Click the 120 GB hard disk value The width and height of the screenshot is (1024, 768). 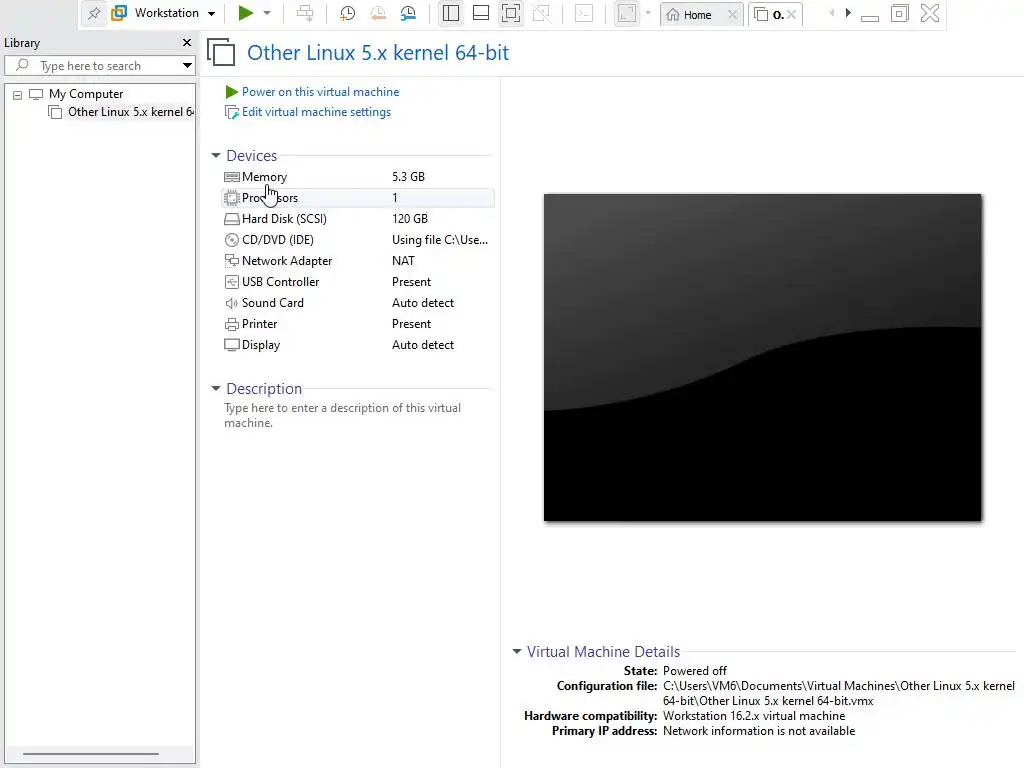pos(409,219)
